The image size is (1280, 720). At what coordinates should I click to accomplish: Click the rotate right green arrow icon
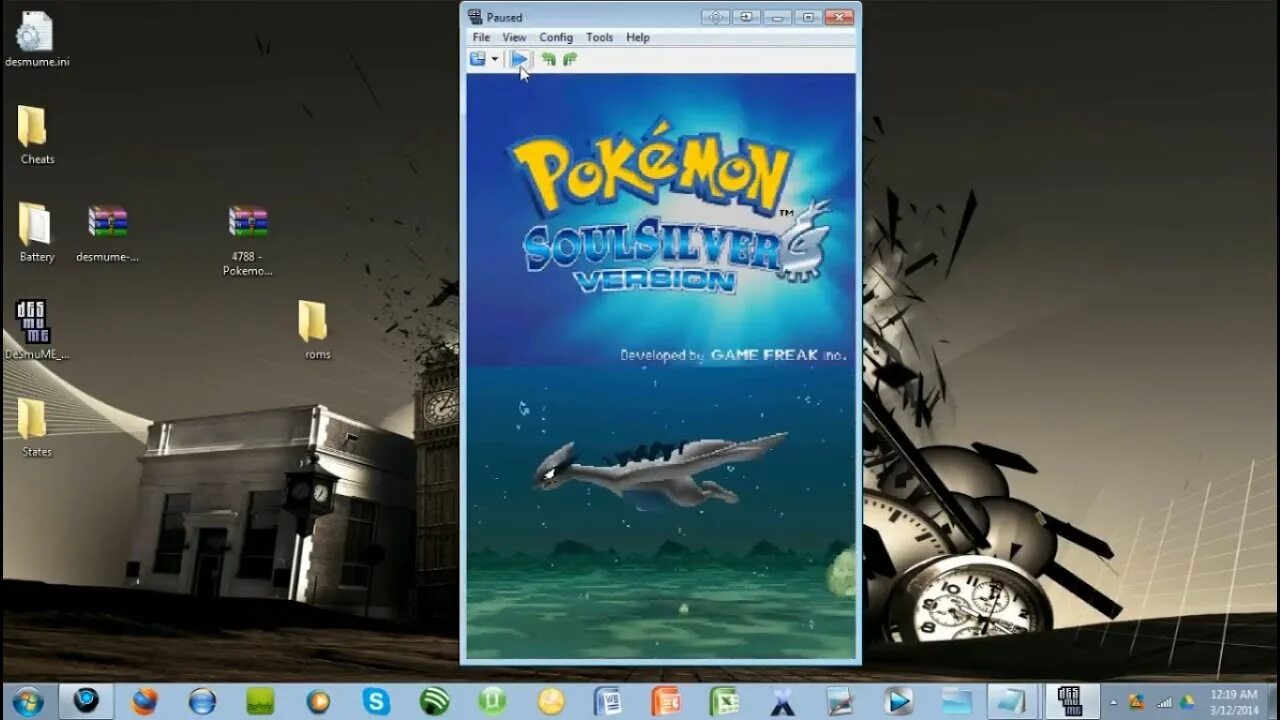[x=570, y=59]
